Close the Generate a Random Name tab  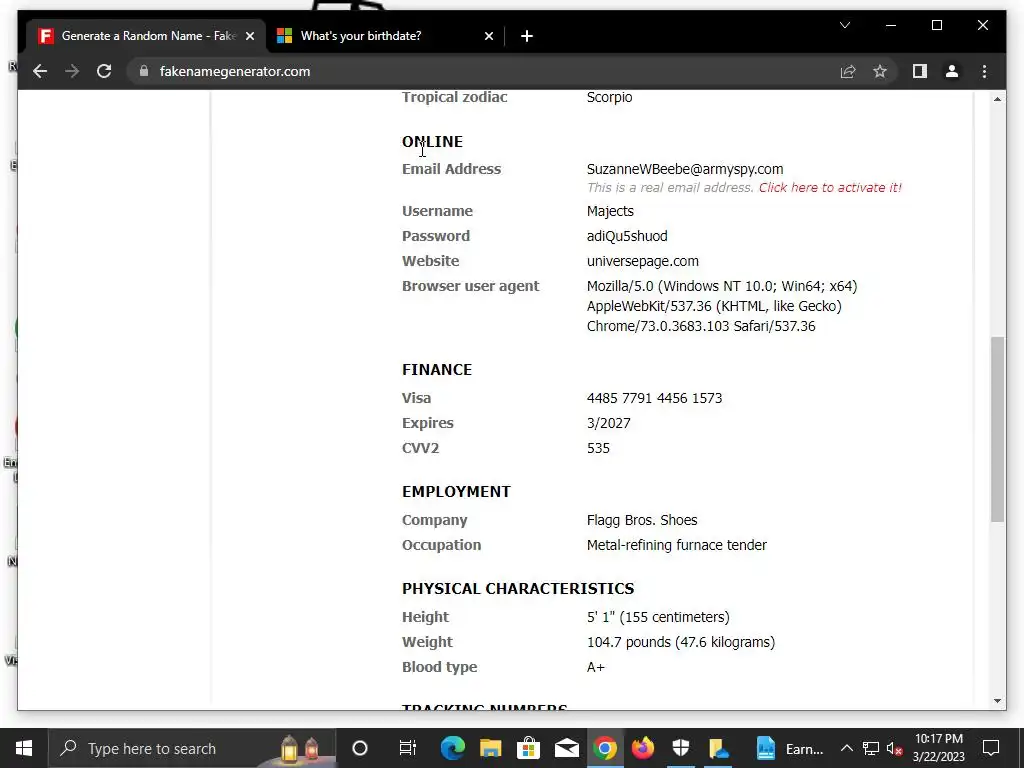(x=249, y=36)
